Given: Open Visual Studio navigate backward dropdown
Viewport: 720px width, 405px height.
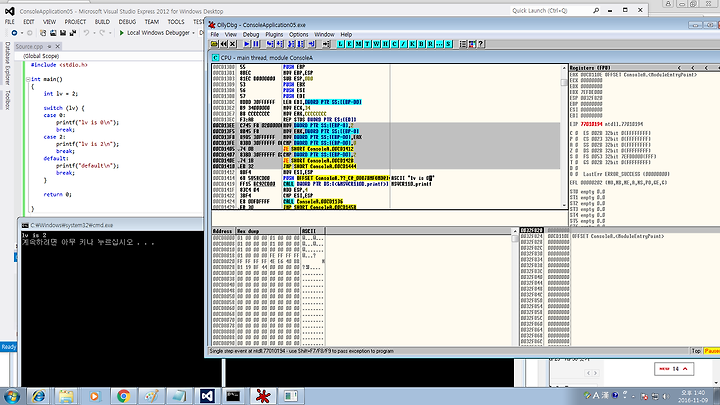Looking at the screenshot, I should point(22,33).
